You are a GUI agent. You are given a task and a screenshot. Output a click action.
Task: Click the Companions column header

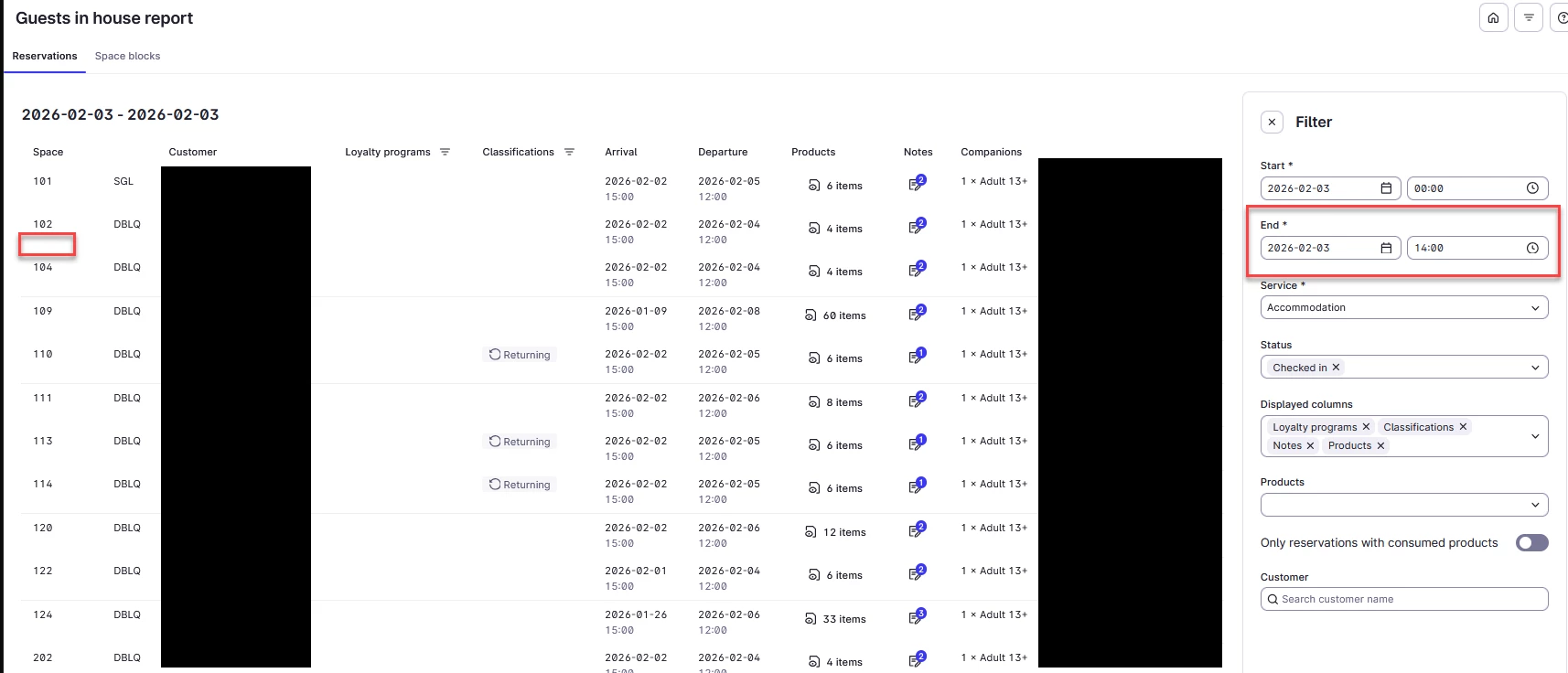point(991,152)
